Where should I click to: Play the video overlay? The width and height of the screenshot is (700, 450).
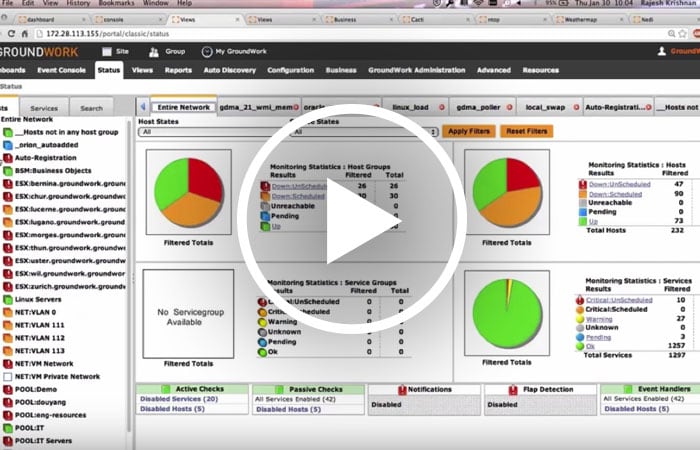(x=352, y=219)
